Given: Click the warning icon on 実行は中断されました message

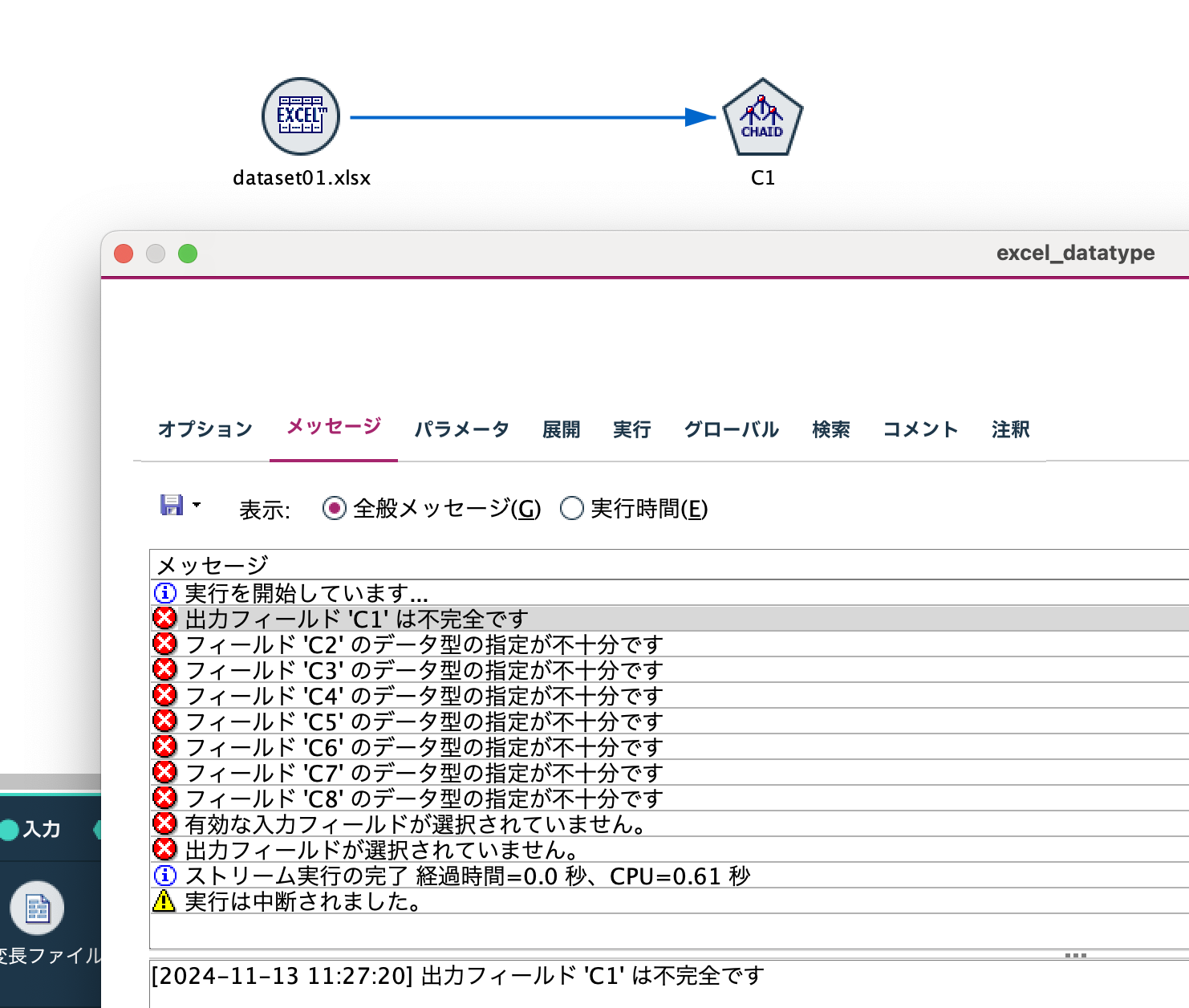Looking at the screenshot, I should [x=164, y=902].
